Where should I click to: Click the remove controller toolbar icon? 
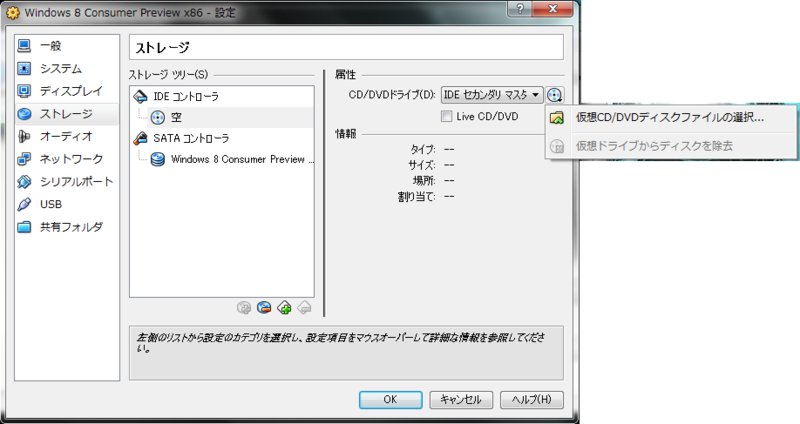click(x=304, y=308)
